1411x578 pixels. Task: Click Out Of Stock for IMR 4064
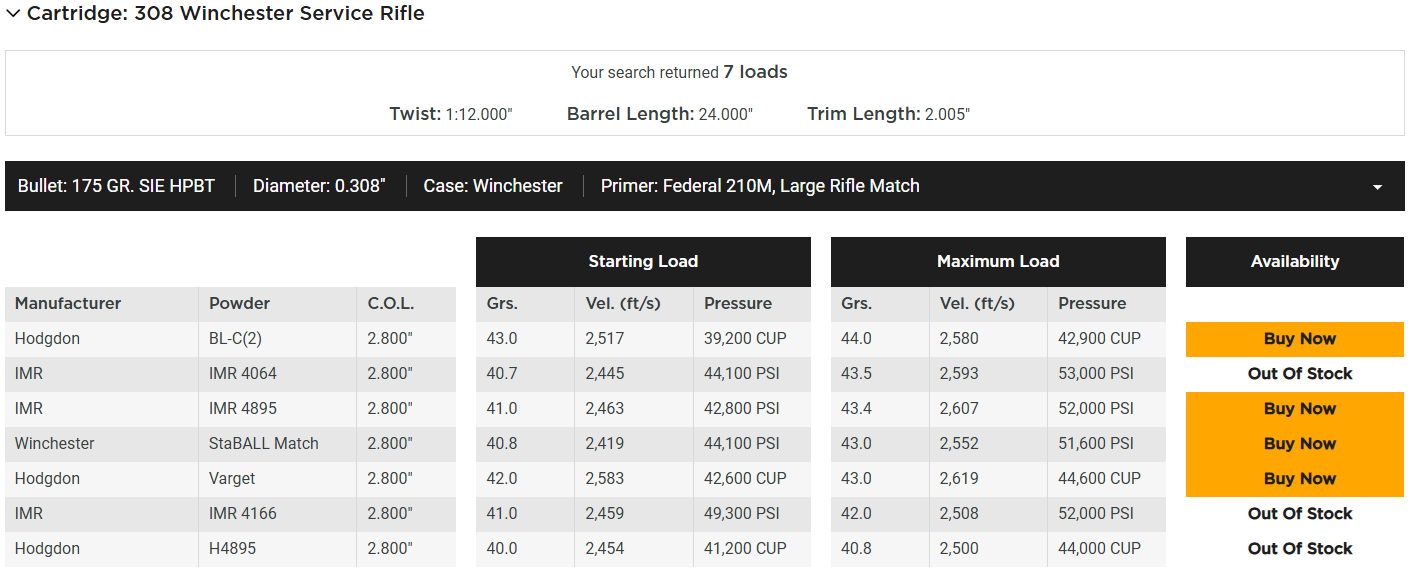(x=1299, y=374)
